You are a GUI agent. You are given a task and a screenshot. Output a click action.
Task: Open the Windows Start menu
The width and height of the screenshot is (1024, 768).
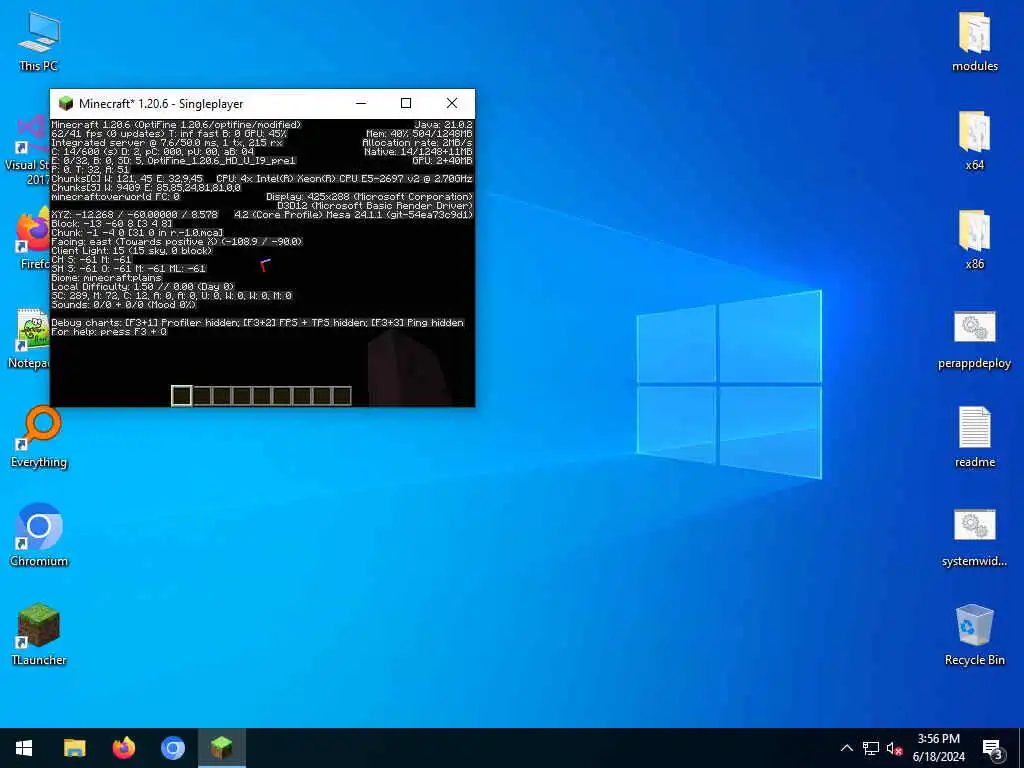[x=24, y=748]
